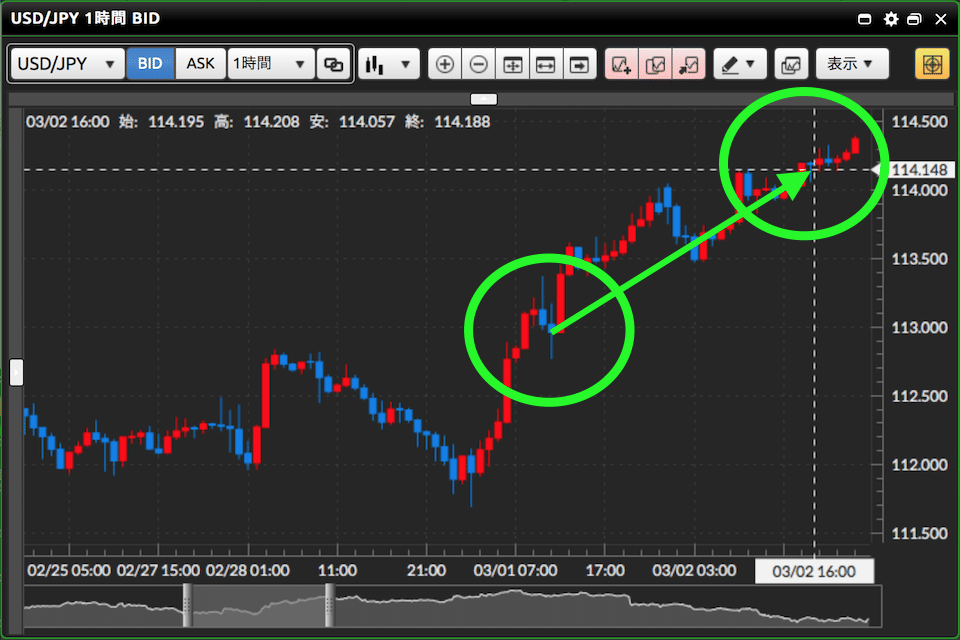Click the left handle of the range navigator
This screenshot has width=960, height=640.
coord(188,605)
